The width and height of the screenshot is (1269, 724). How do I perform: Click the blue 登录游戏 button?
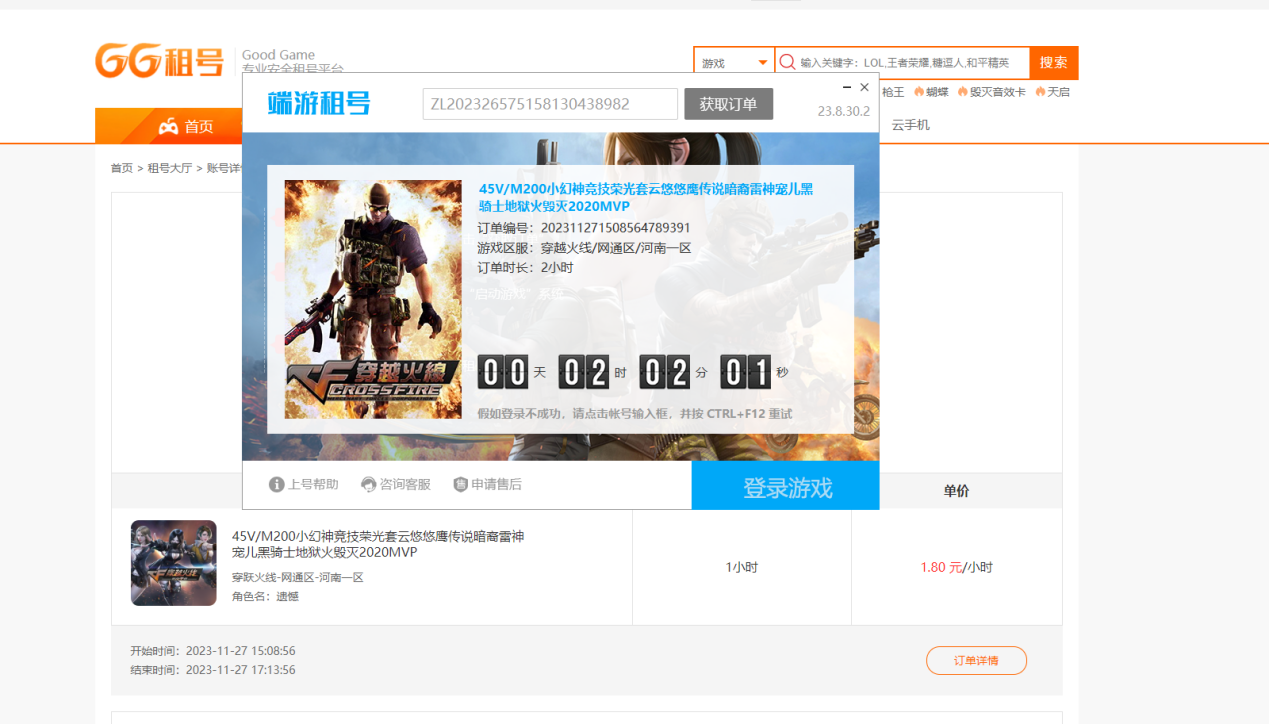pyautogui.click(x=786, y=487)
